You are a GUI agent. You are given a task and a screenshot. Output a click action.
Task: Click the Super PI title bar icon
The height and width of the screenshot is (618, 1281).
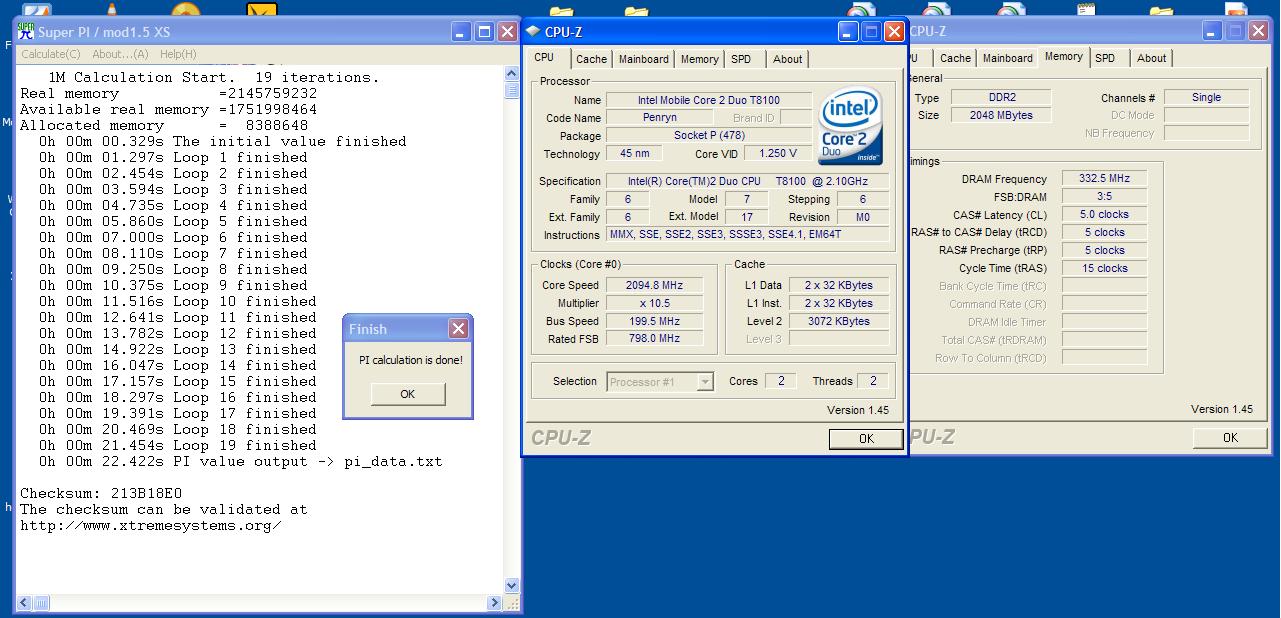[26, 32]
